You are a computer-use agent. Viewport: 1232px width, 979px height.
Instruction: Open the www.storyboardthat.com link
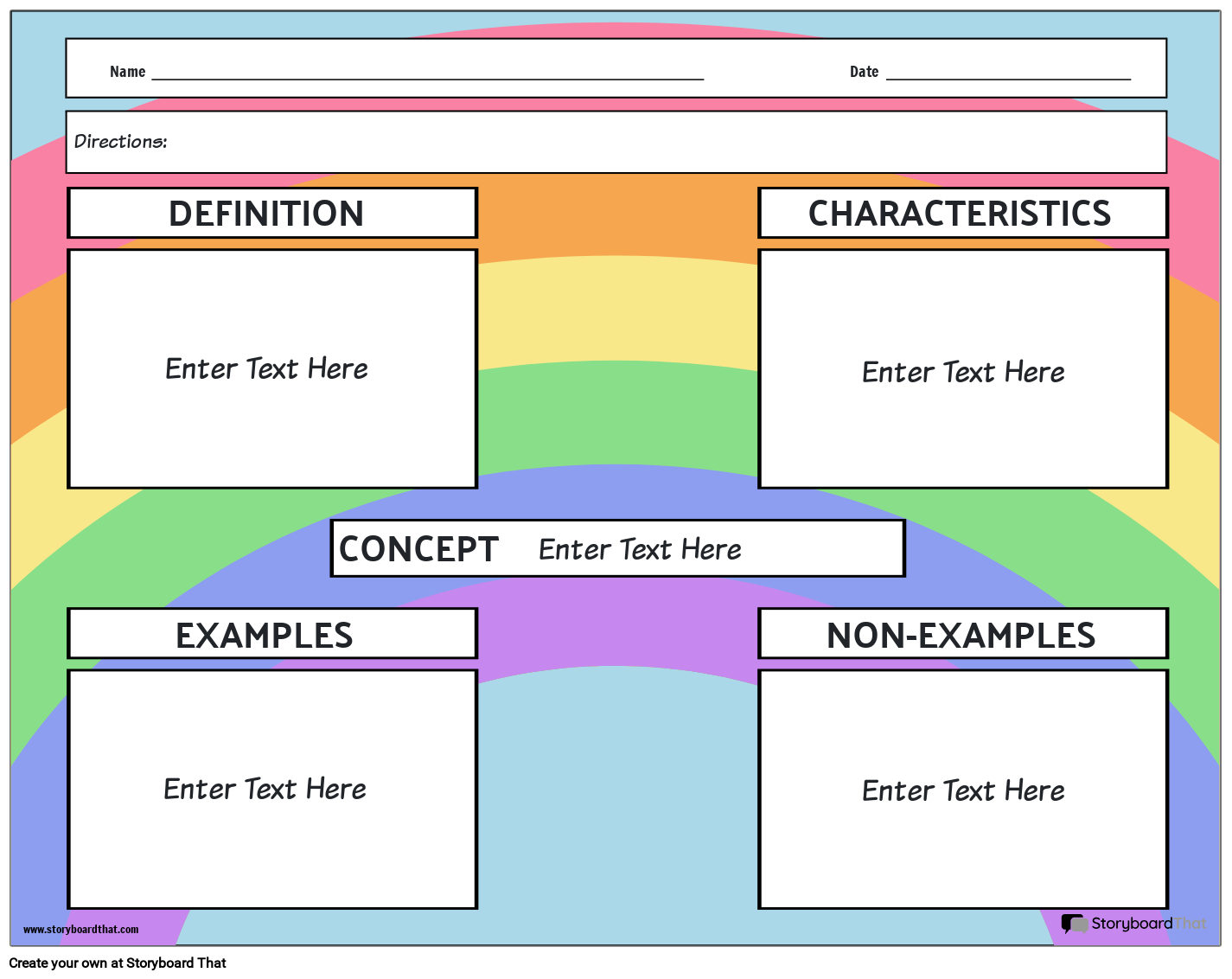point(80,930)
